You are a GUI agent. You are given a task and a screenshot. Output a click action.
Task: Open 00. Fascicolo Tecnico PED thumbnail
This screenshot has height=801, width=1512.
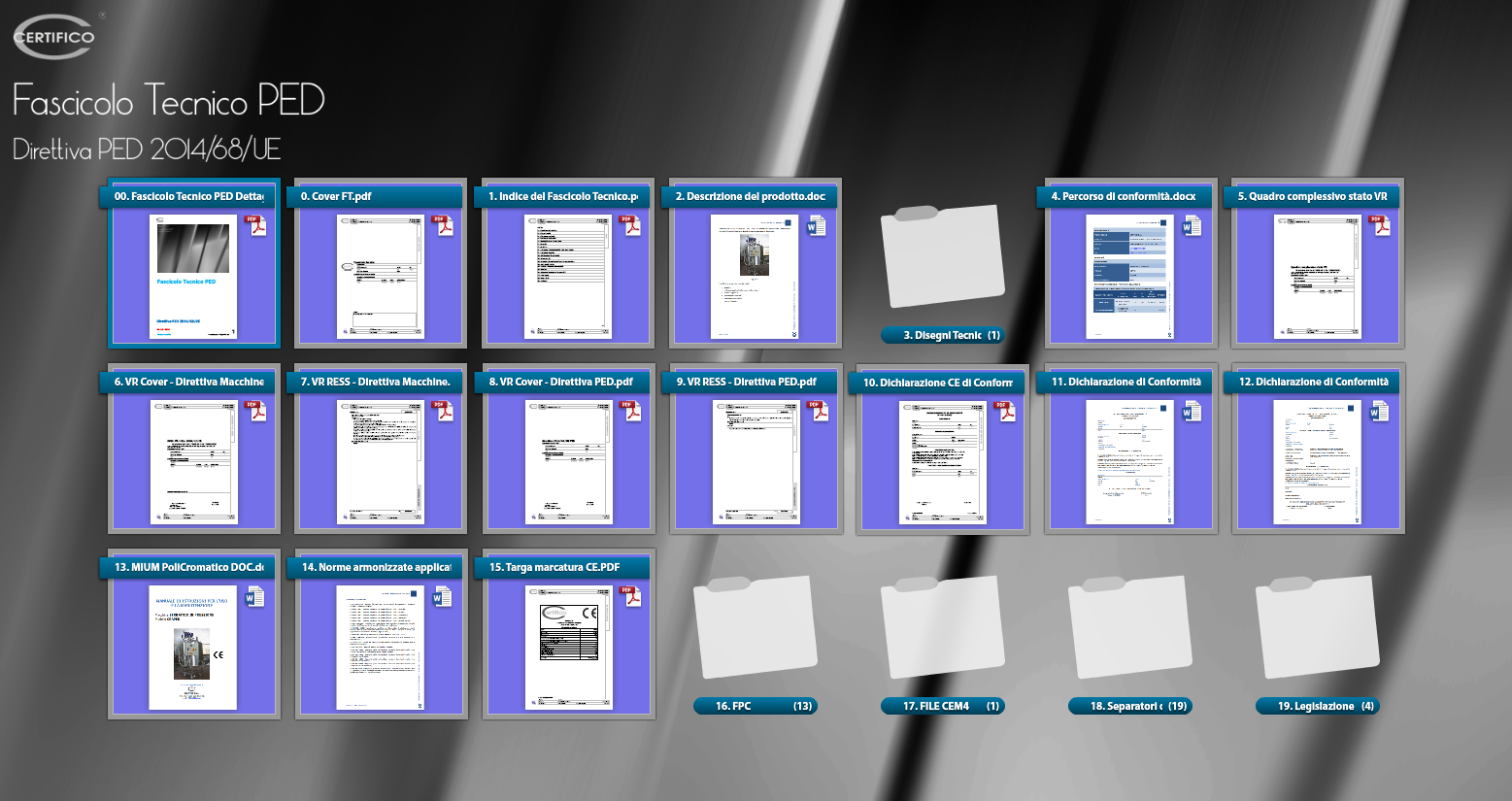pos(193,277)
